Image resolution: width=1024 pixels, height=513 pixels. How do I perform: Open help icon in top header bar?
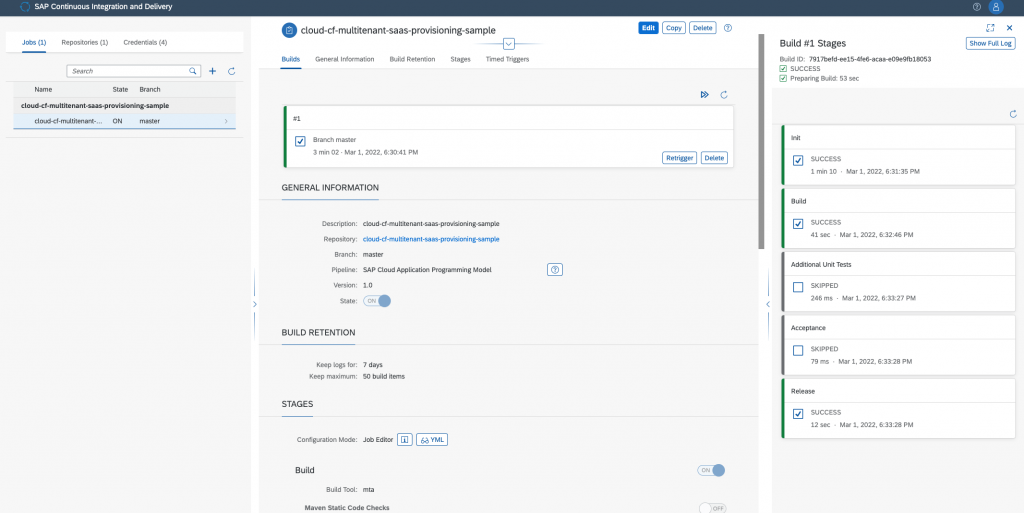pos(976,7)
